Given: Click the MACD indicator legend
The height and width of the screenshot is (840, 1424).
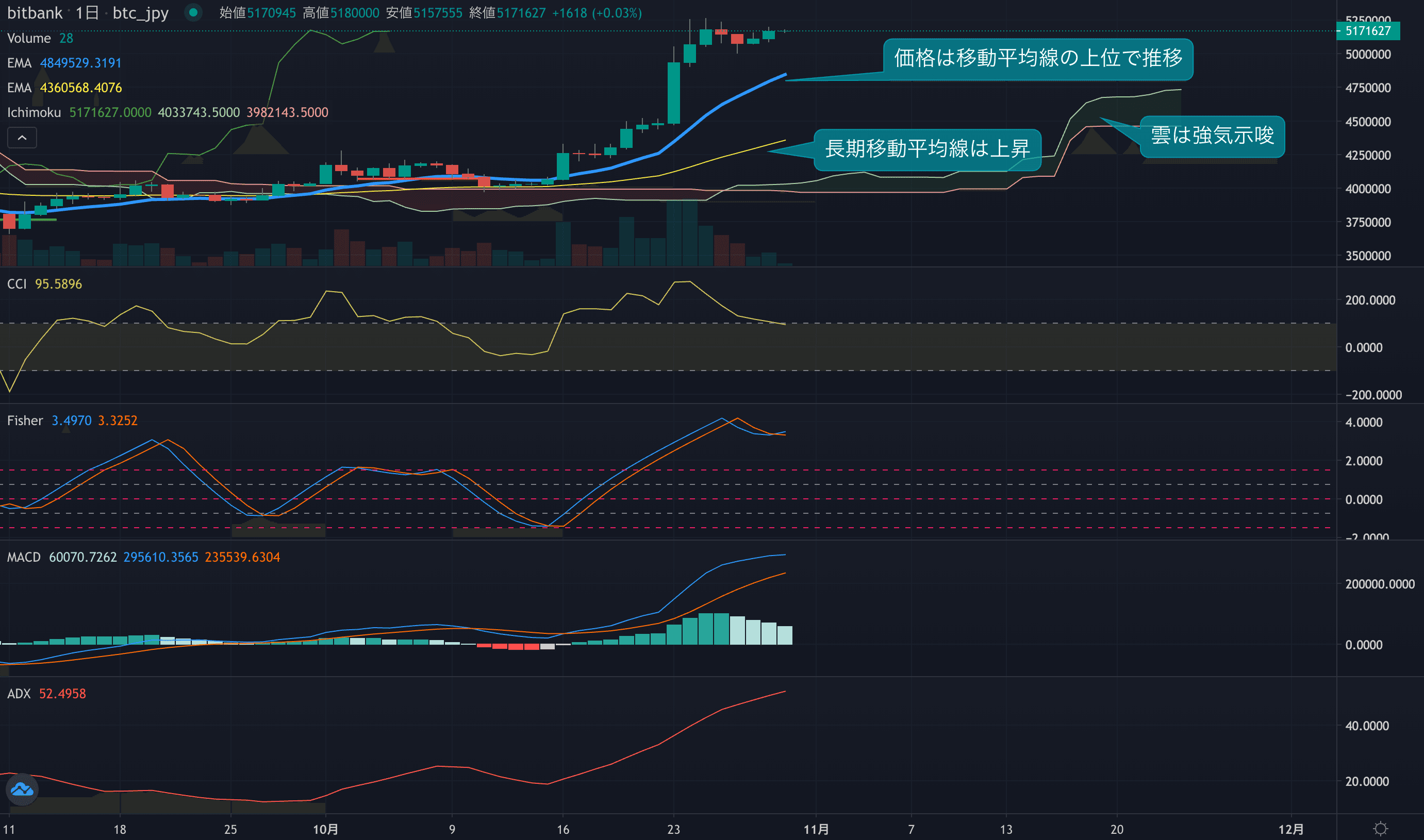Looking at the screenshot, I should (x=24, y=557).
